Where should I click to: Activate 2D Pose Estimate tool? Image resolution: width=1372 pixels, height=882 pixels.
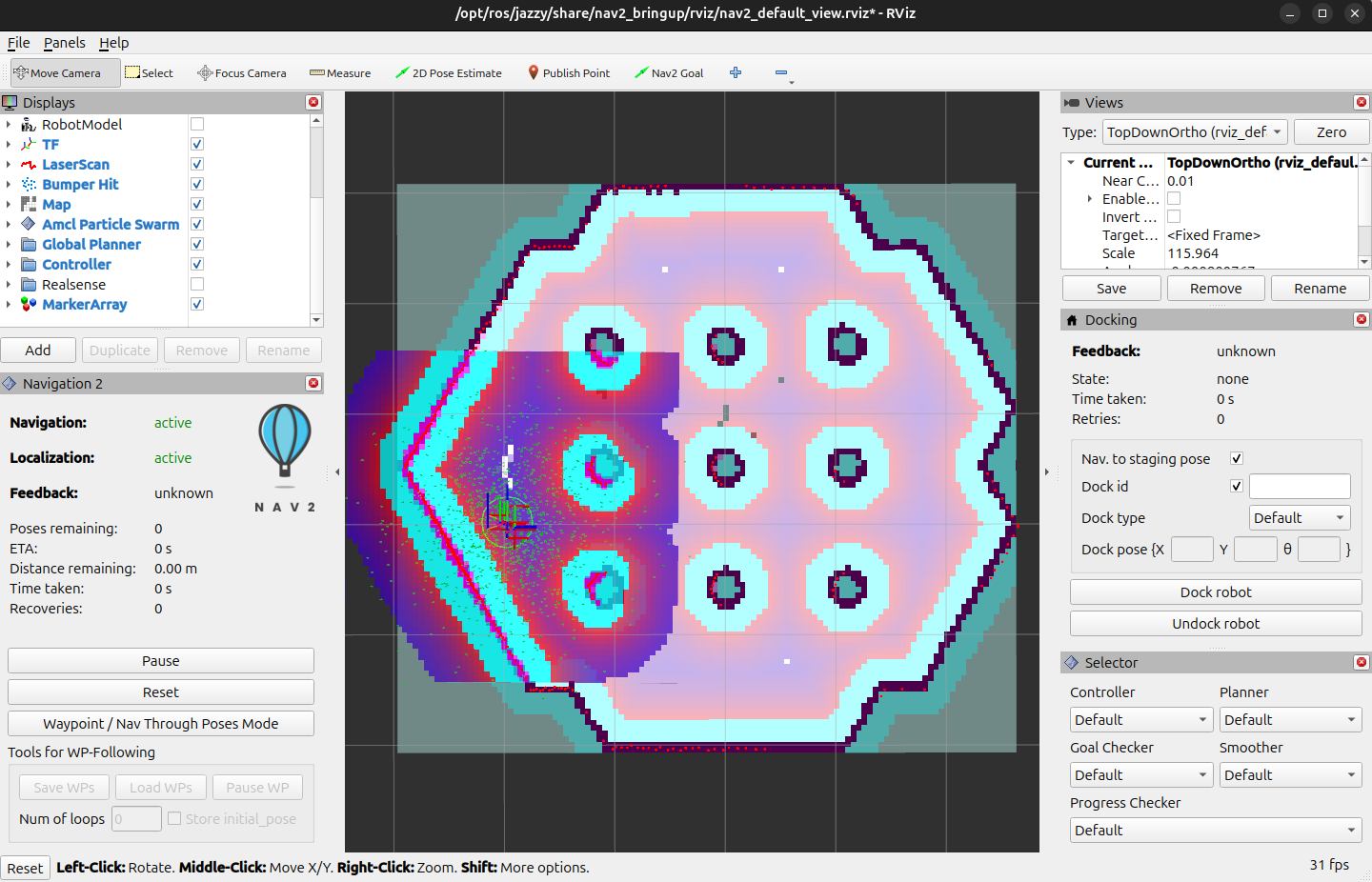point(448,73)
